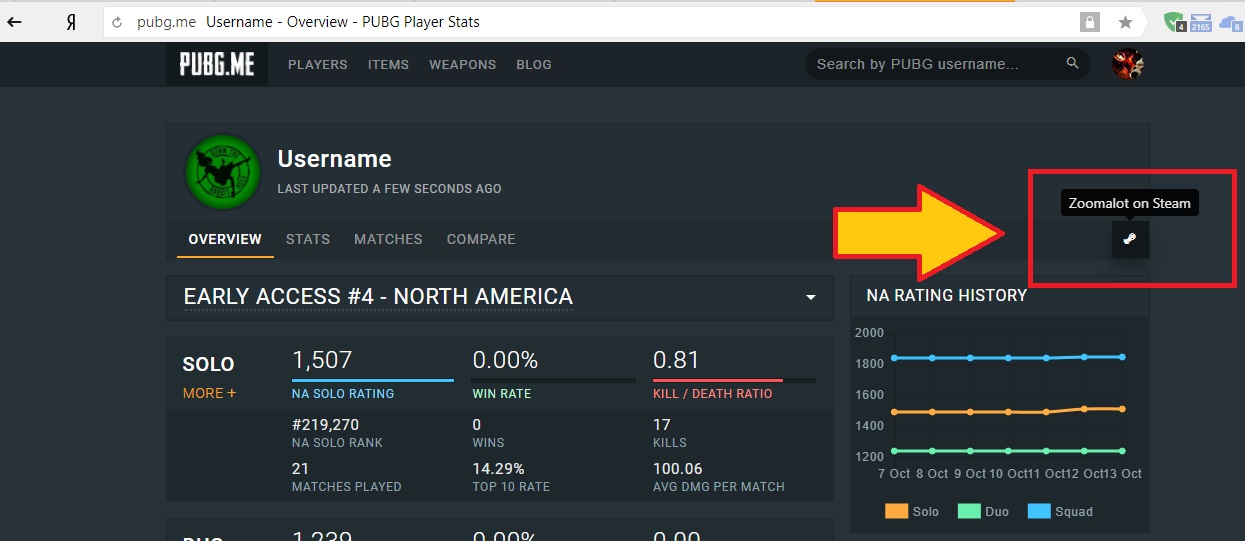Click the Steam profile link icon
This screenshot has height=541, width=1245.
tap(1130, 239)
